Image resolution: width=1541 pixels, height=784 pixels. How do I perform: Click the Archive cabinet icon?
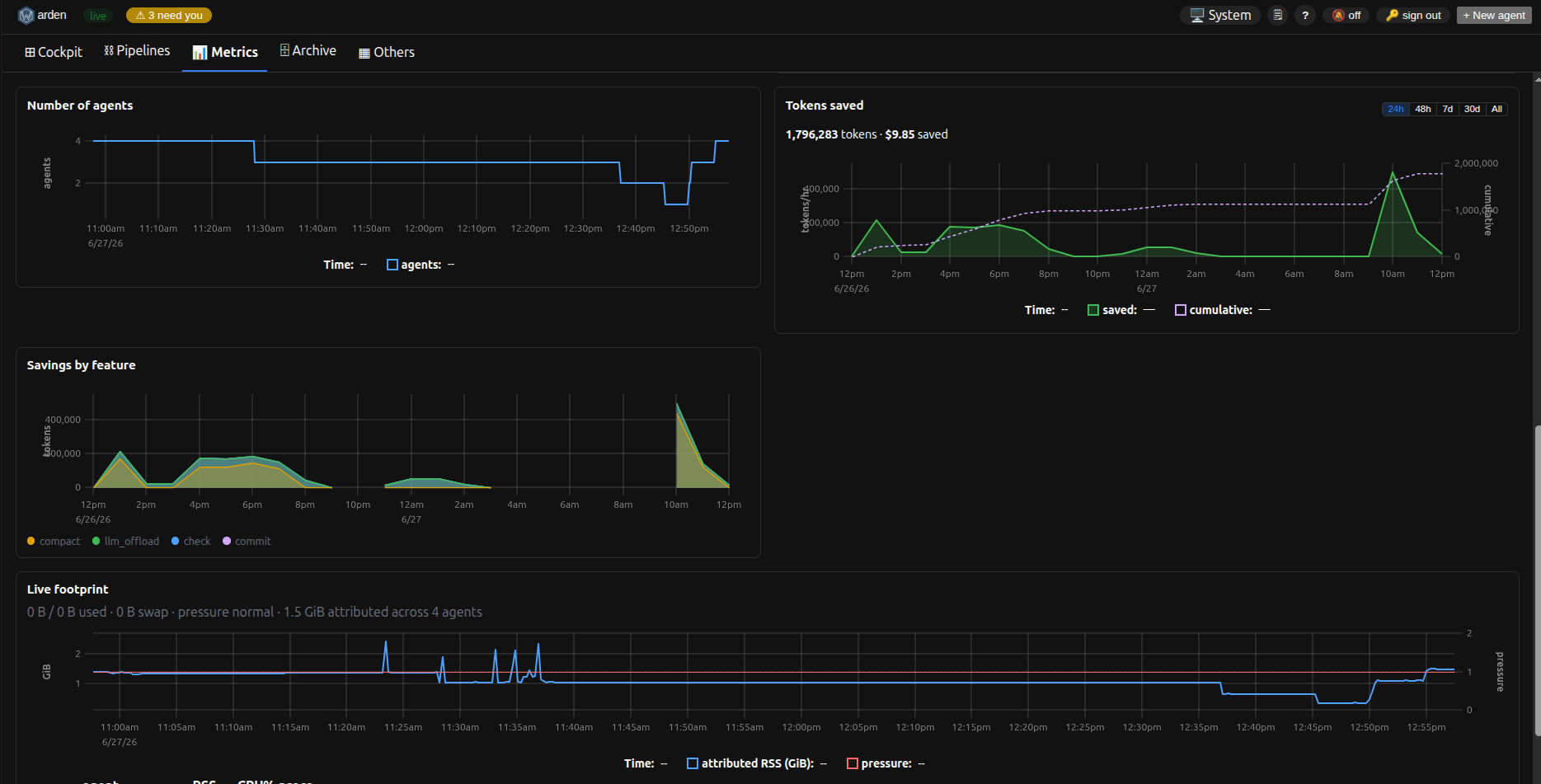tap(284, 50)
